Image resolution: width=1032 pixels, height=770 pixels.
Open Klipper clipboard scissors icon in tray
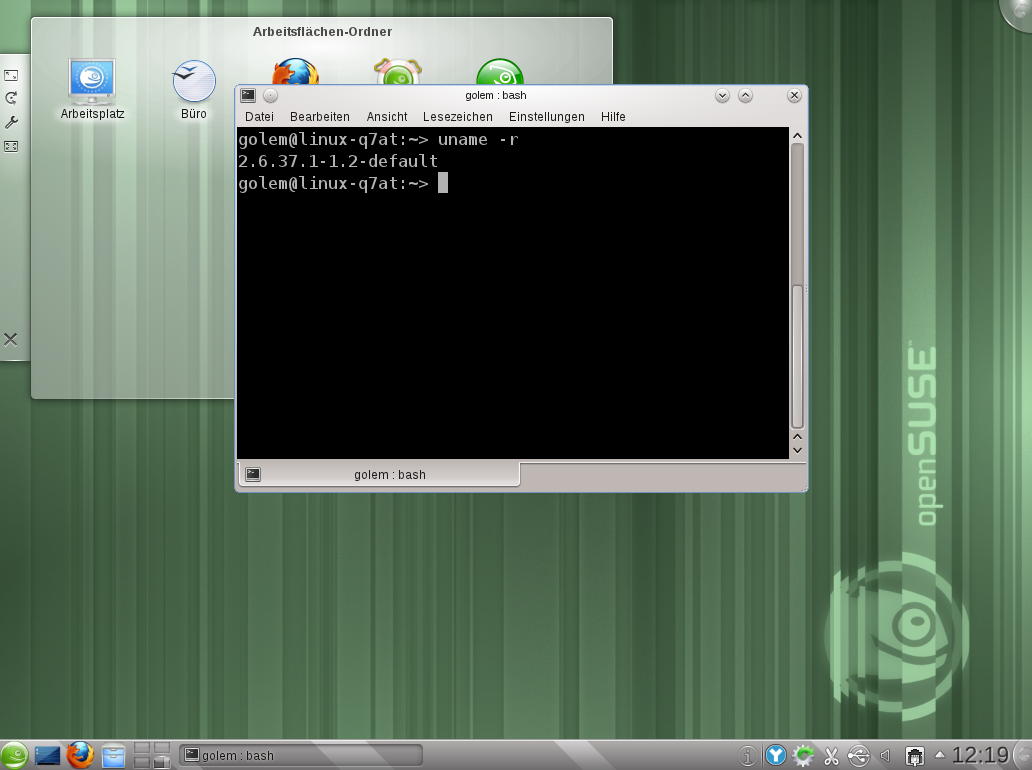[x=832, y=755]
